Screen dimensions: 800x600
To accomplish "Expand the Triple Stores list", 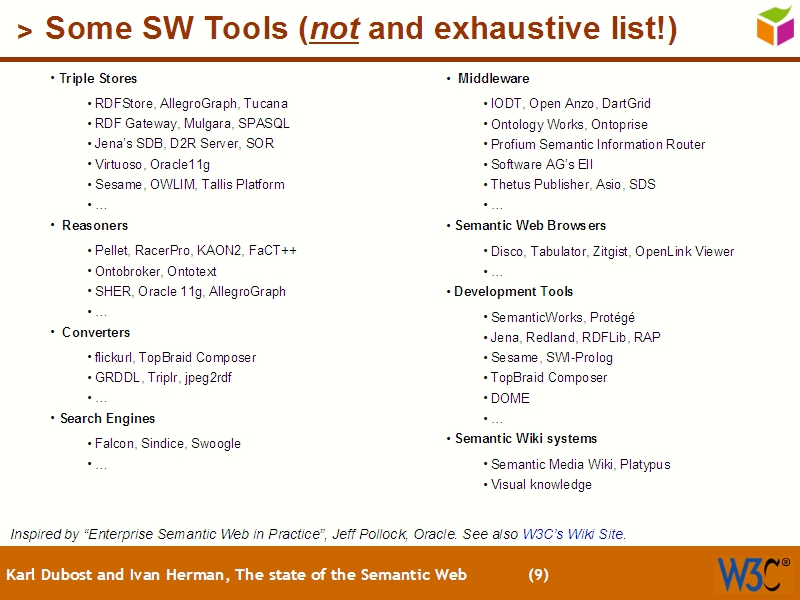I will 98,78.
